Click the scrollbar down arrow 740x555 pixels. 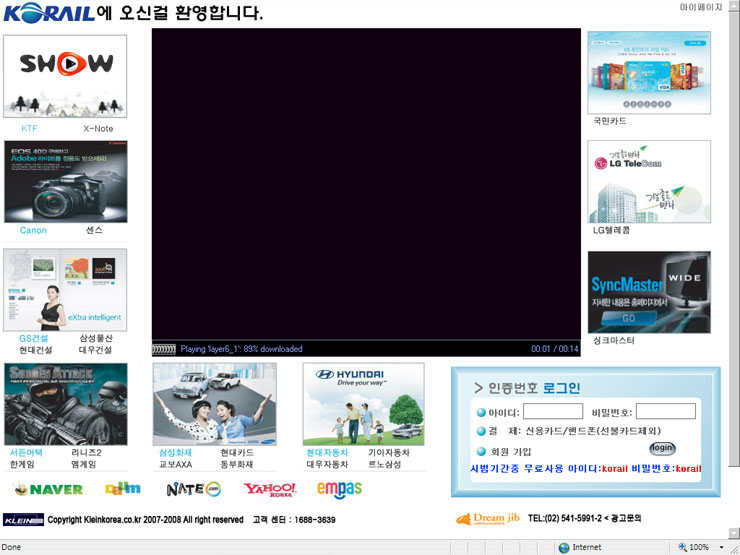point(734,533)
